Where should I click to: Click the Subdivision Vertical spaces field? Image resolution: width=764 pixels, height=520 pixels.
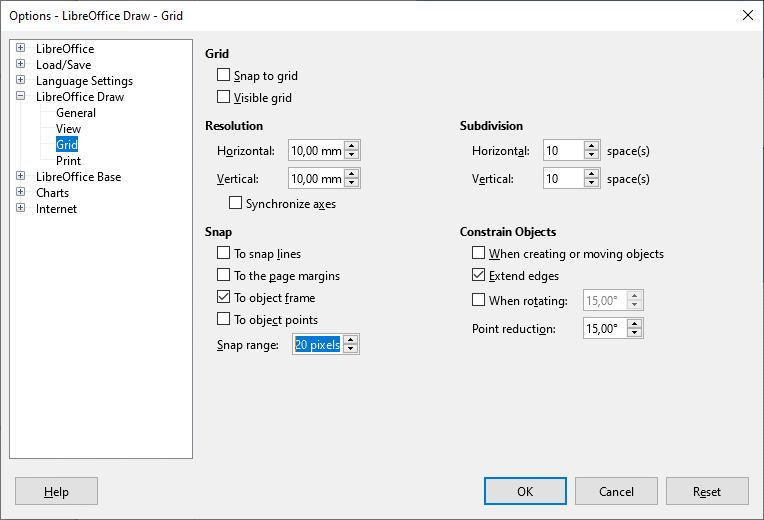pyautogui.click(x=564, y=178)
